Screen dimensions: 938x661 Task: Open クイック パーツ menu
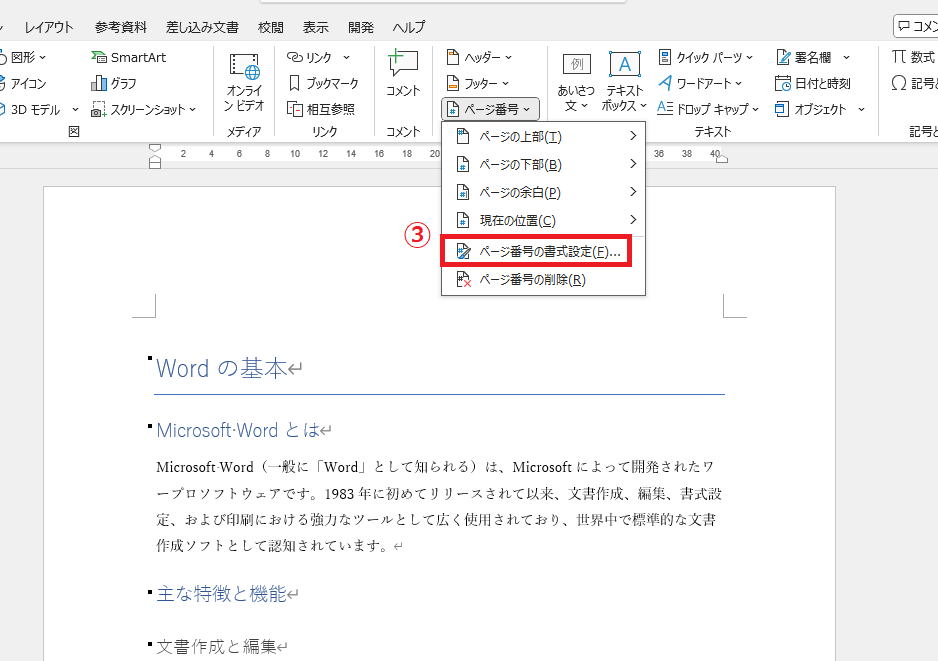pyautogui.click(x=705, y=57)
